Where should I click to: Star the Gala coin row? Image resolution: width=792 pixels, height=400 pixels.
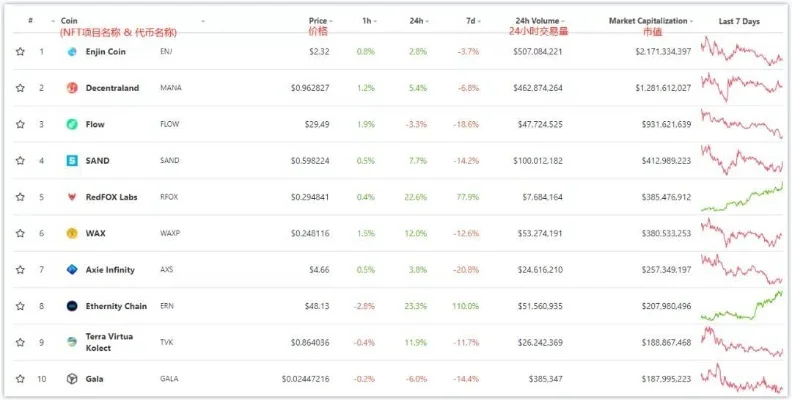tap(20, 379)
